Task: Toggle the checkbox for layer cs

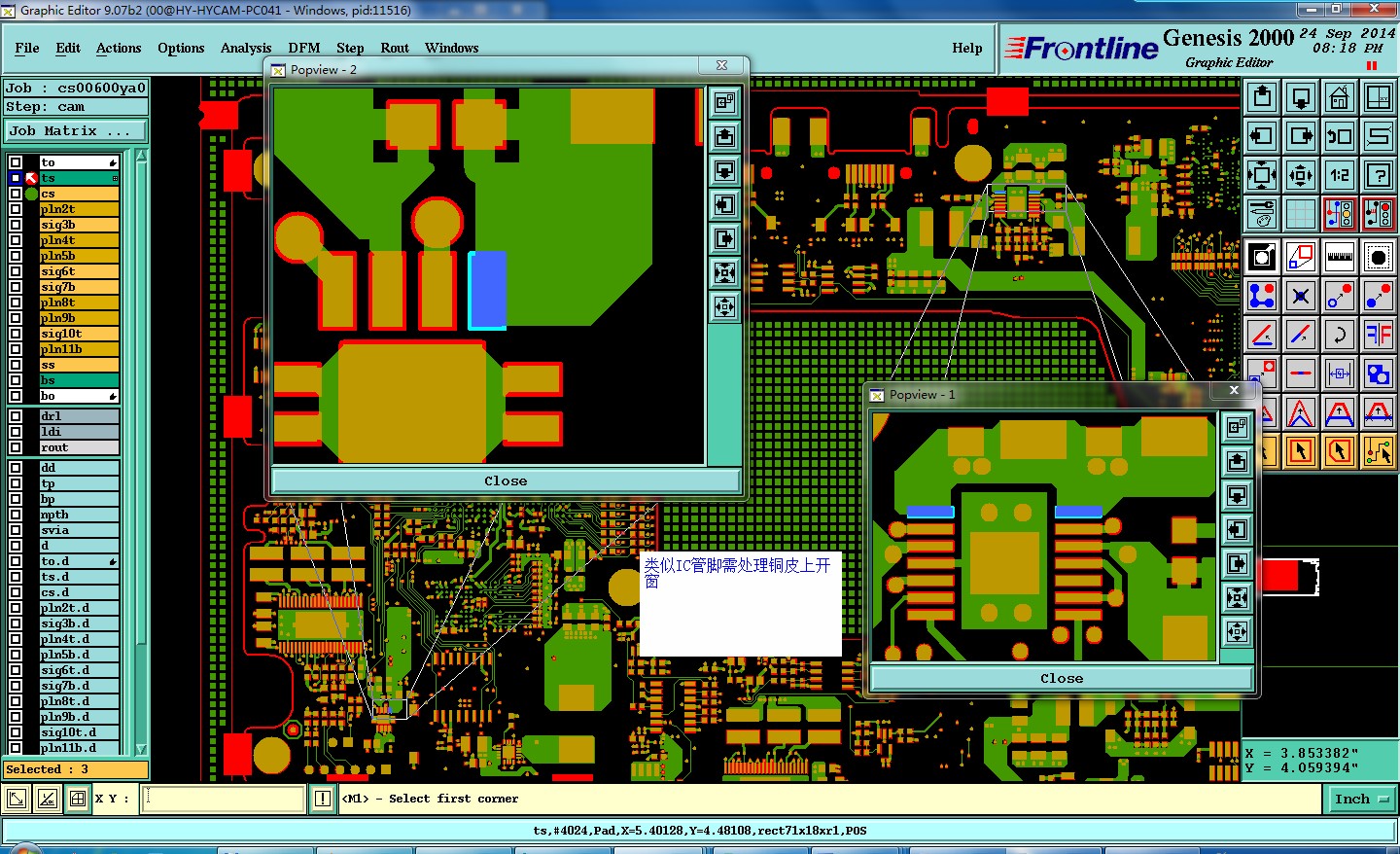Action: pos(16,194)
